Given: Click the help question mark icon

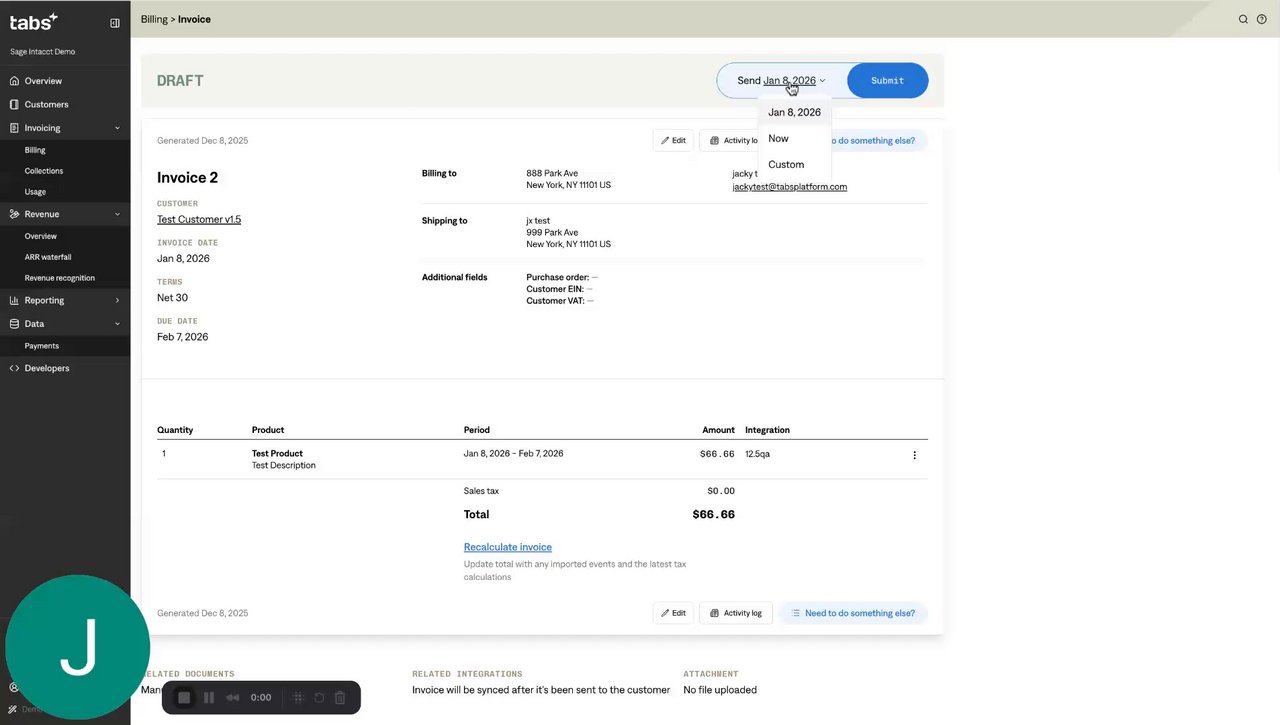Looking at the screenshot, I should tap(1261, 19).
